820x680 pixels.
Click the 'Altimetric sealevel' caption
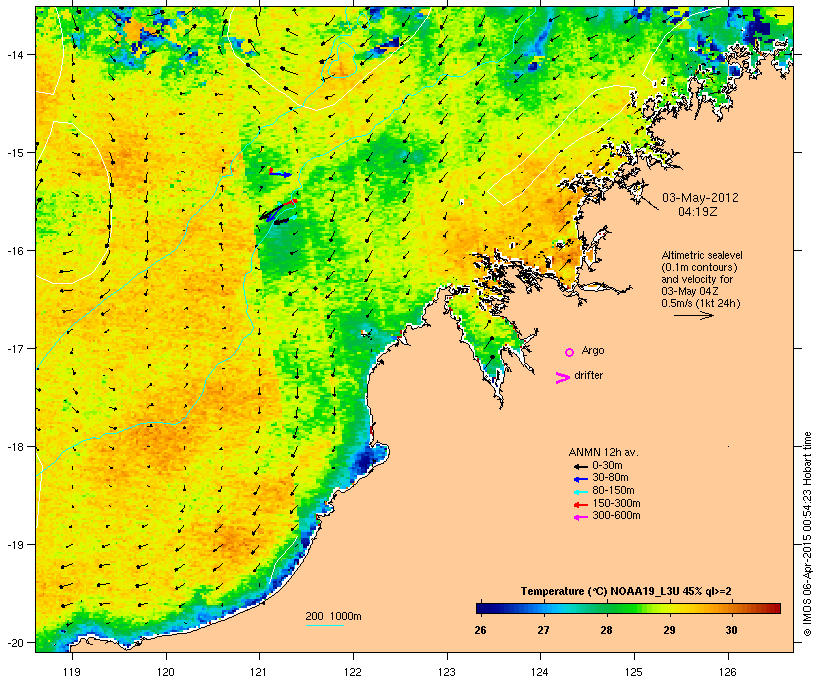point(702,255)
